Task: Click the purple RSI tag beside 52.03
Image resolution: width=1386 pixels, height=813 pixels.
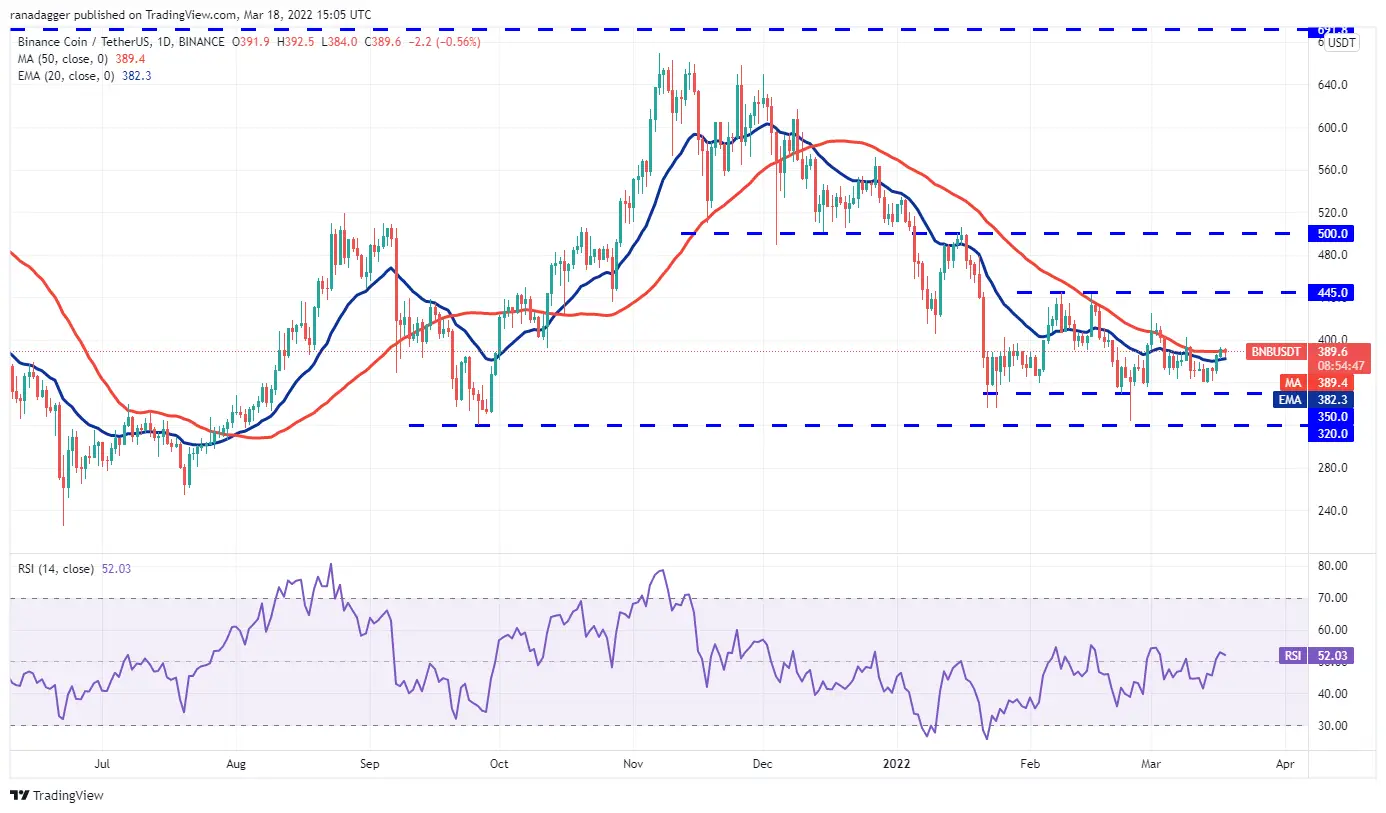Action: click(1293, 656)
